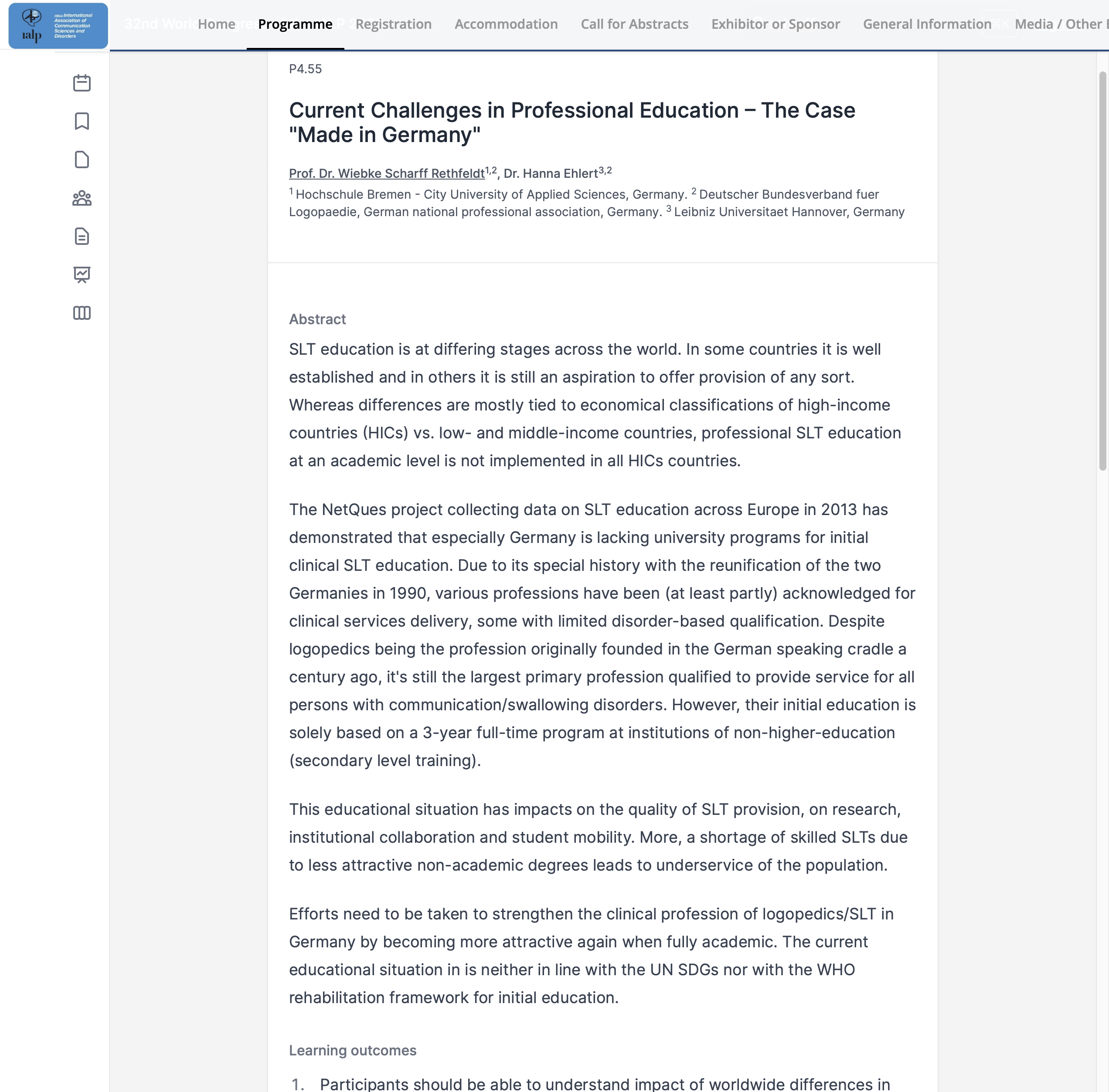
Task: Click the blank page icon in sidebar
Action: [82, 159]
